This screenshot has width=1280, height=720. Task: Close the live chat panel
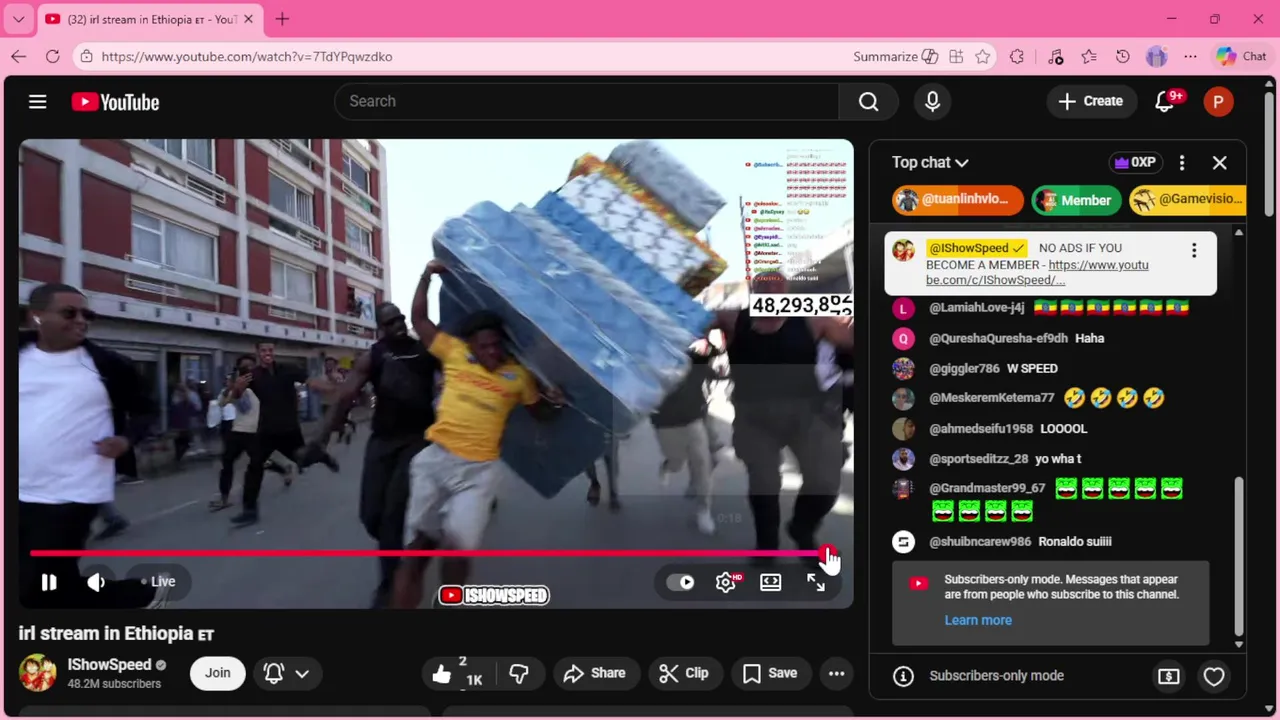[1220, 162]
